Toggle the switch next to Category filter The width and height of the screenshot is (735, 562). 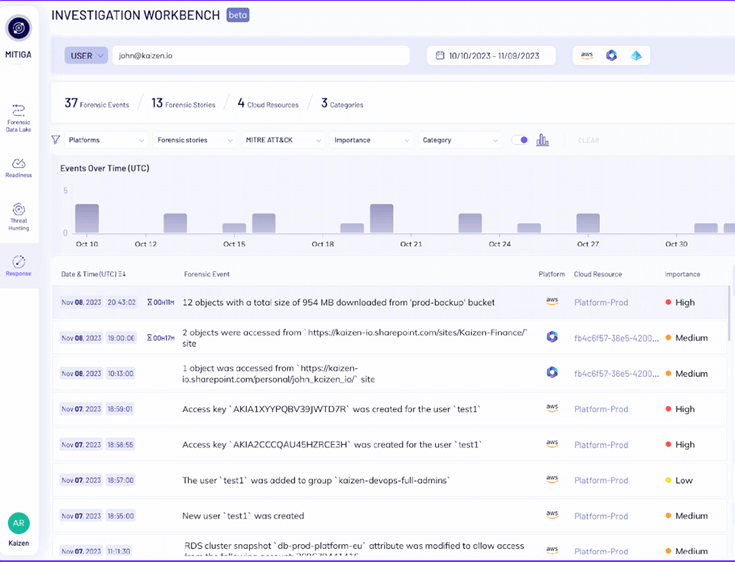pos(520,140)
